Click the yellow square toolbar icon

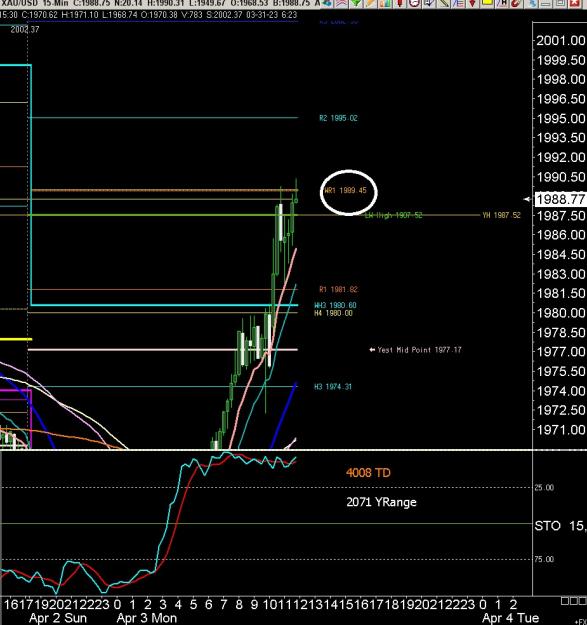coord(487,3)
